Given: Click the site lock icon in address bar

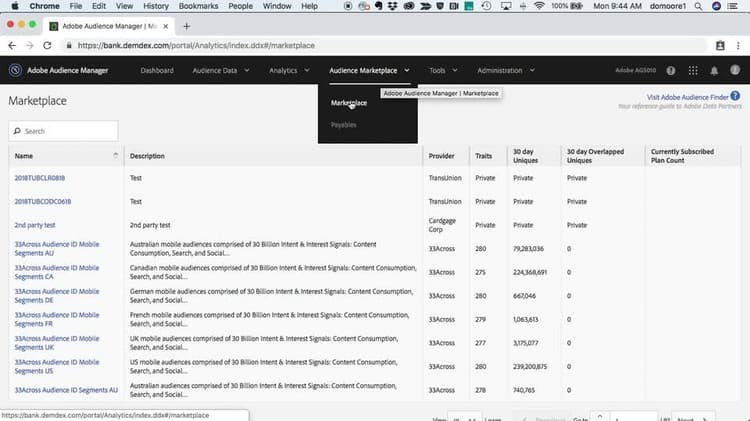Looking at the screenshot, I should 69,45.
